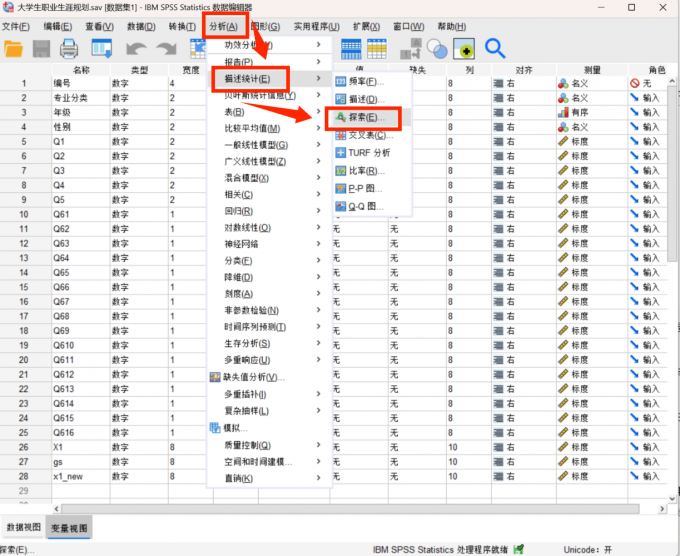Screen dimensions: 680x556
Task: Open the 转换(T) menu
Action: [x=182, y=27]
